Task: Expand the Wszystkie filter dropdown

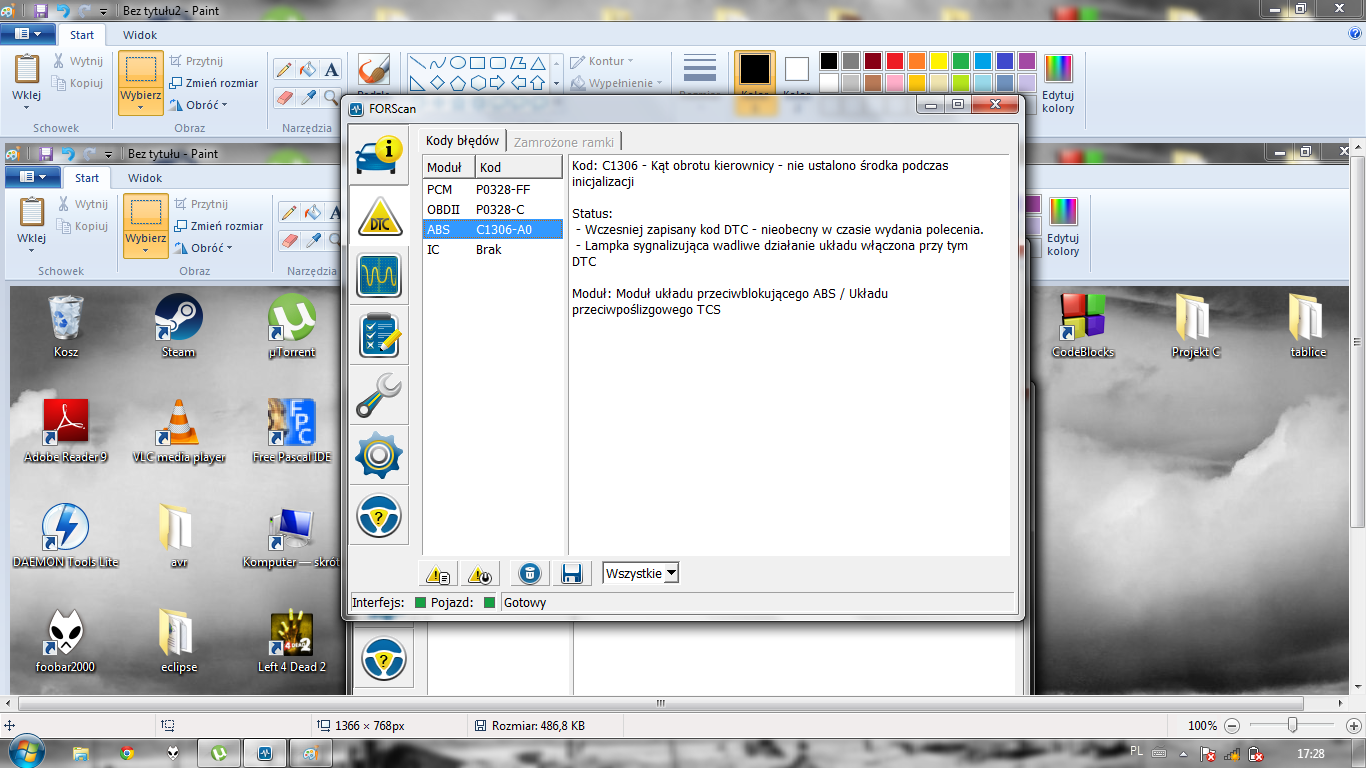Action: [671, 573]
